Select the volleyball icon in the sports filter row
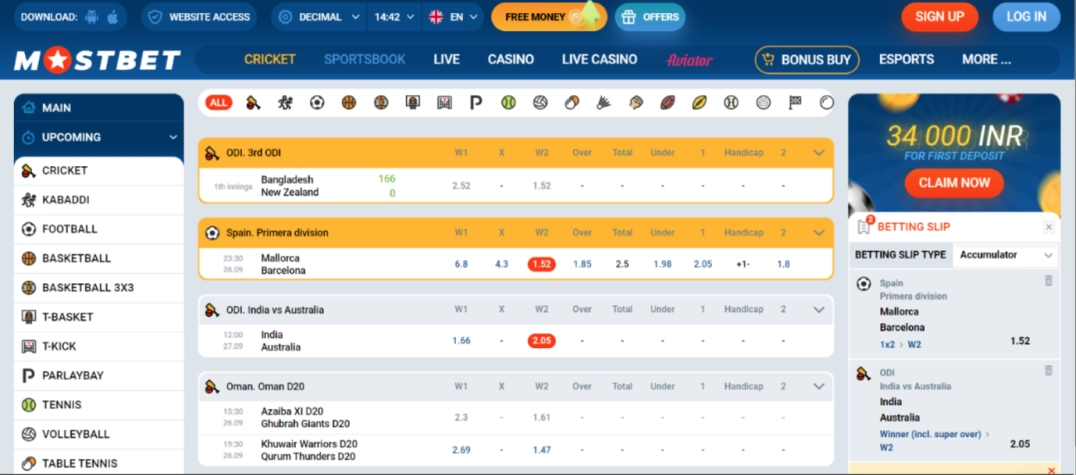Viewport: 1076px width, 475px height. [540, 103]
